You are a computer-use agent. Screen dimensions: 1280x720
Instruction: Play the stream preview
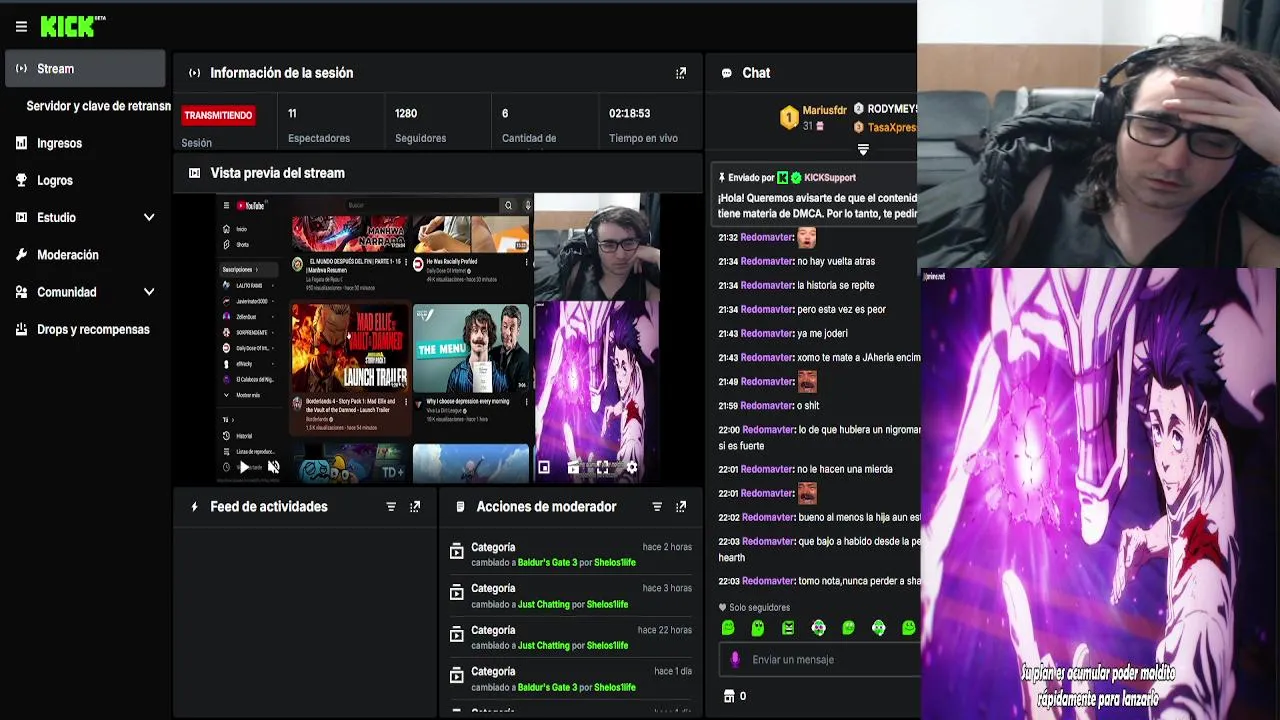point(243,467)
